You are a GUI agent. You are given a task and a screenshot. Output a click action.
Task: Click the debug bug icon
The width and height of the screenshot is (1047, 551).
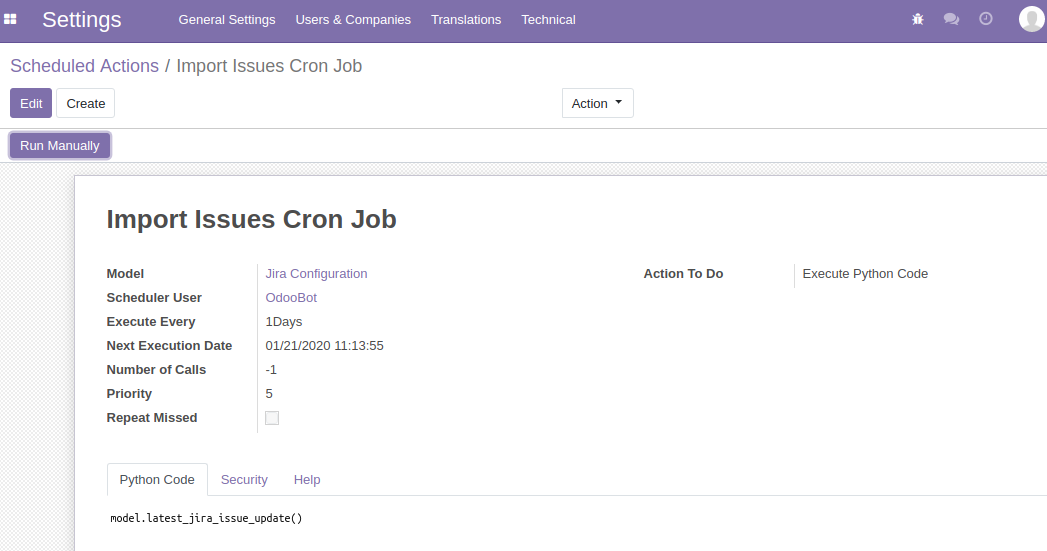click(x=918, y=19)
